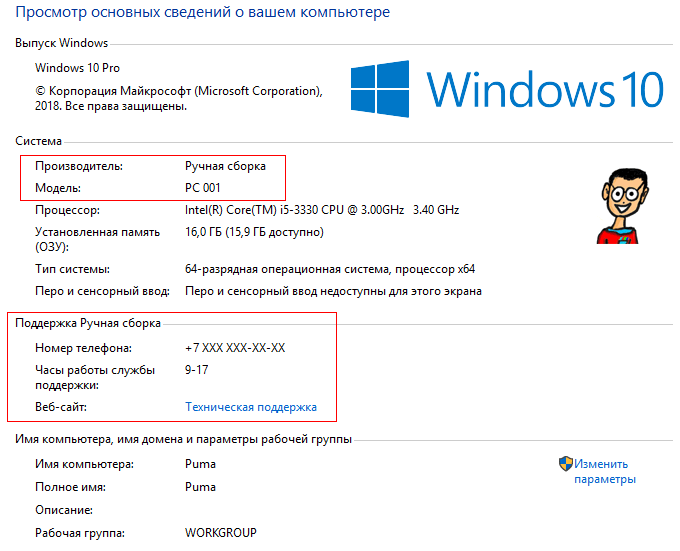Image resolution: width=680 pixels, height=551 pixels.
Task: Select the 64-разрядная операционная система text
Action: click(330, 269)
